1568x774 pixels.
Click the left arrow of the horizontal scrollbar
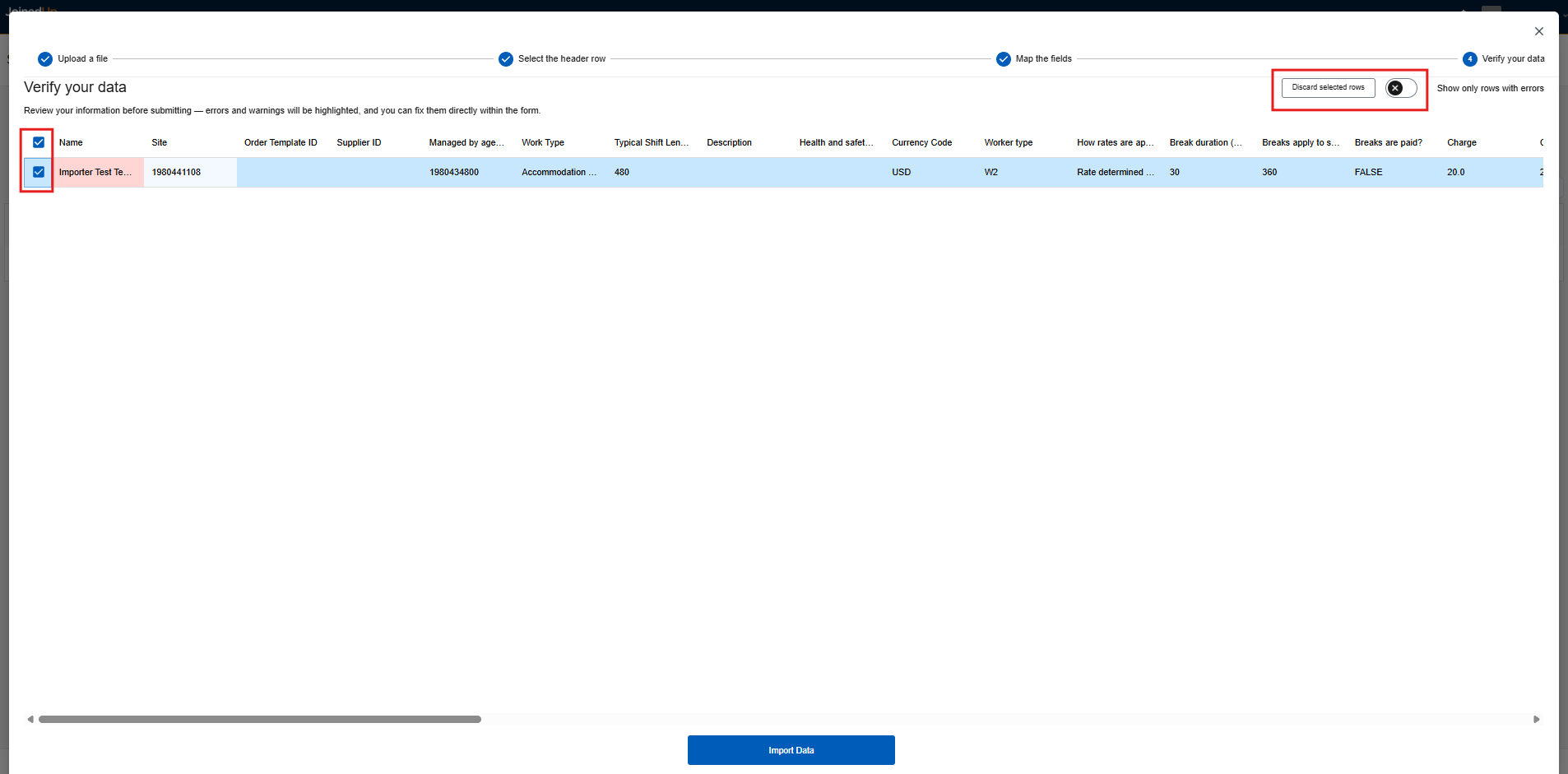30,720
